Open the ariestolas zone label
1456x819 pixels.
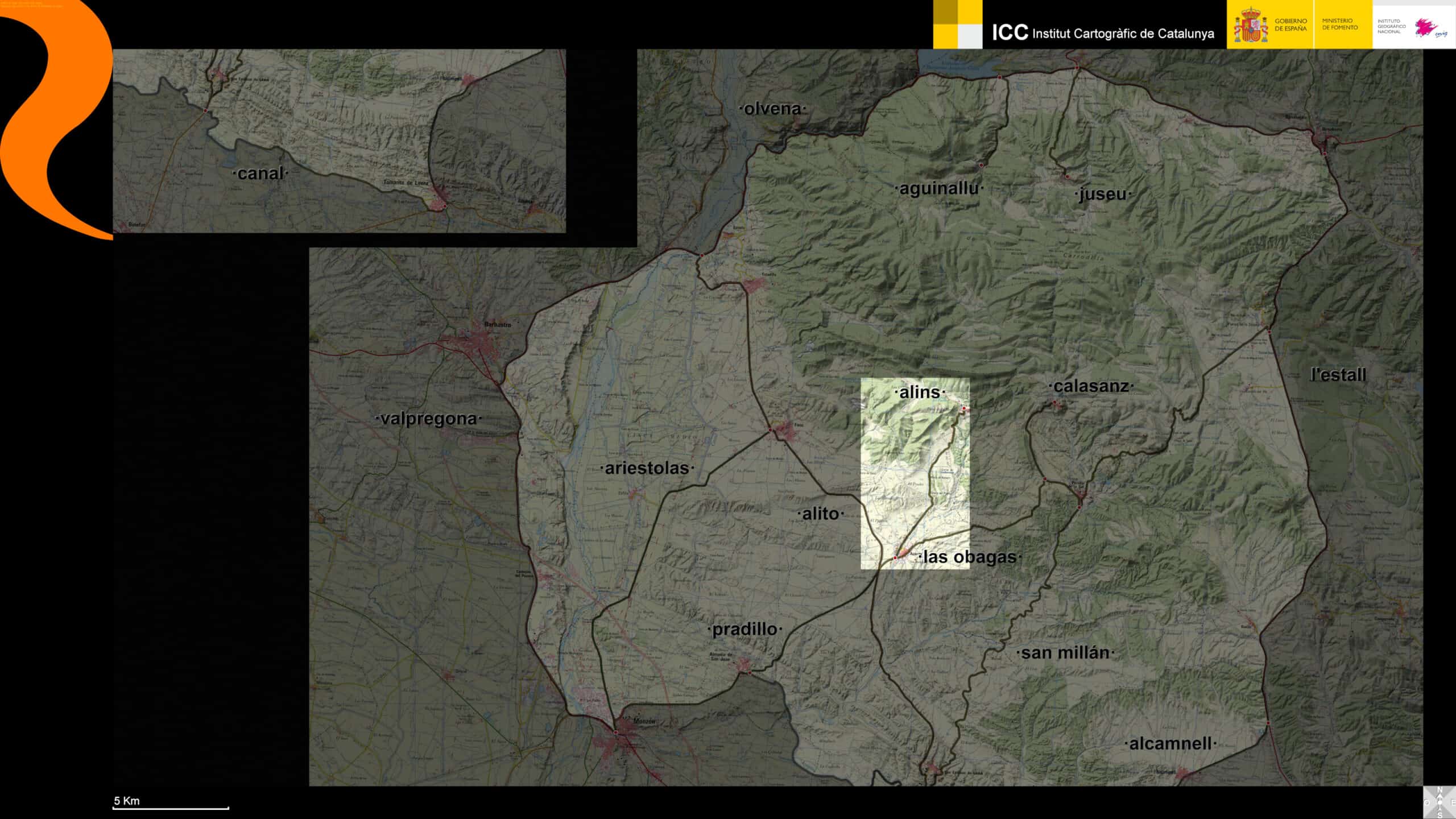[x=647, y=468]
